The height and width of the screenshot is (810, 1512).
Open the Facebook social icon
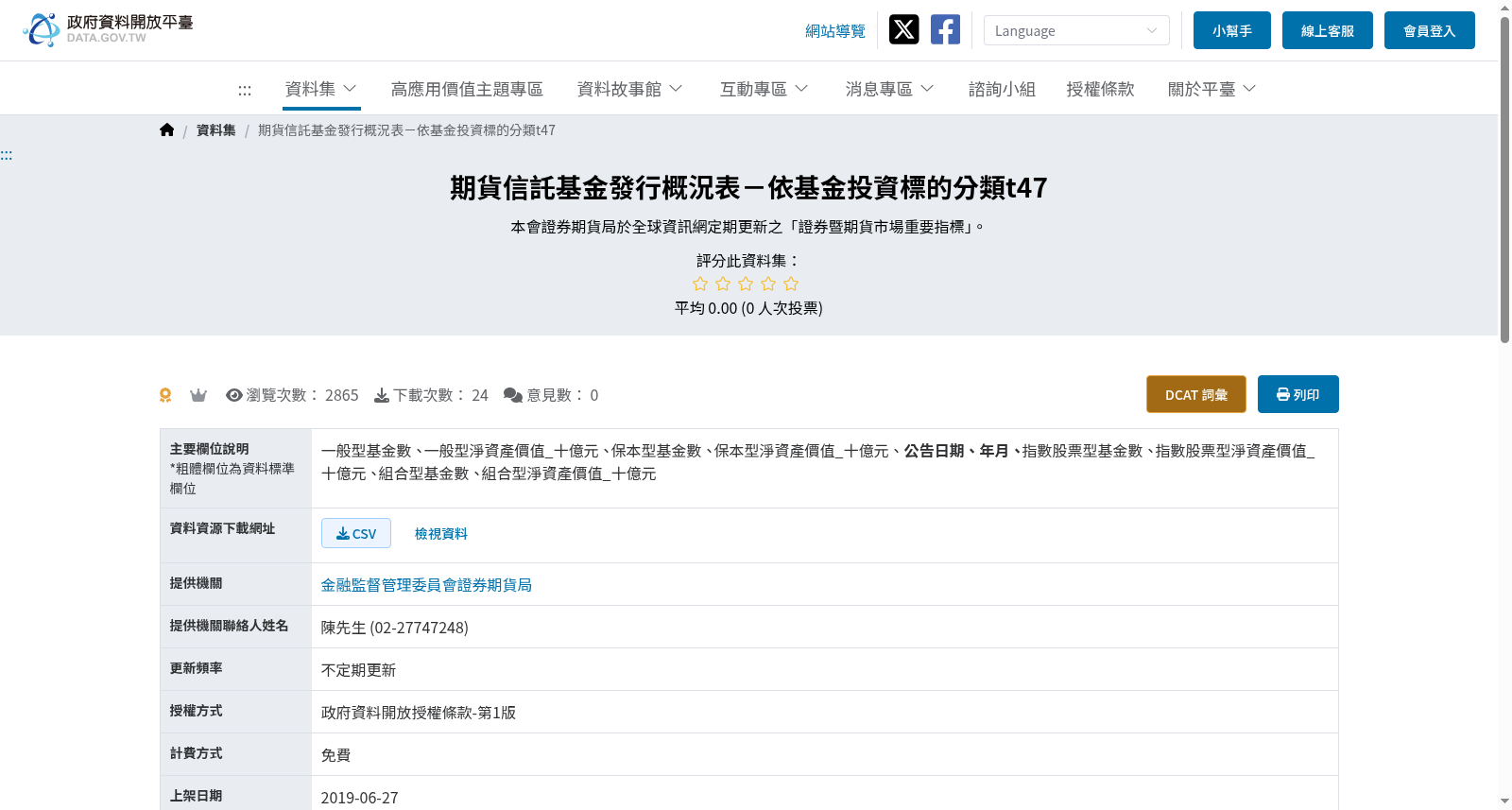pyautogui.click(x=945, y=30)
